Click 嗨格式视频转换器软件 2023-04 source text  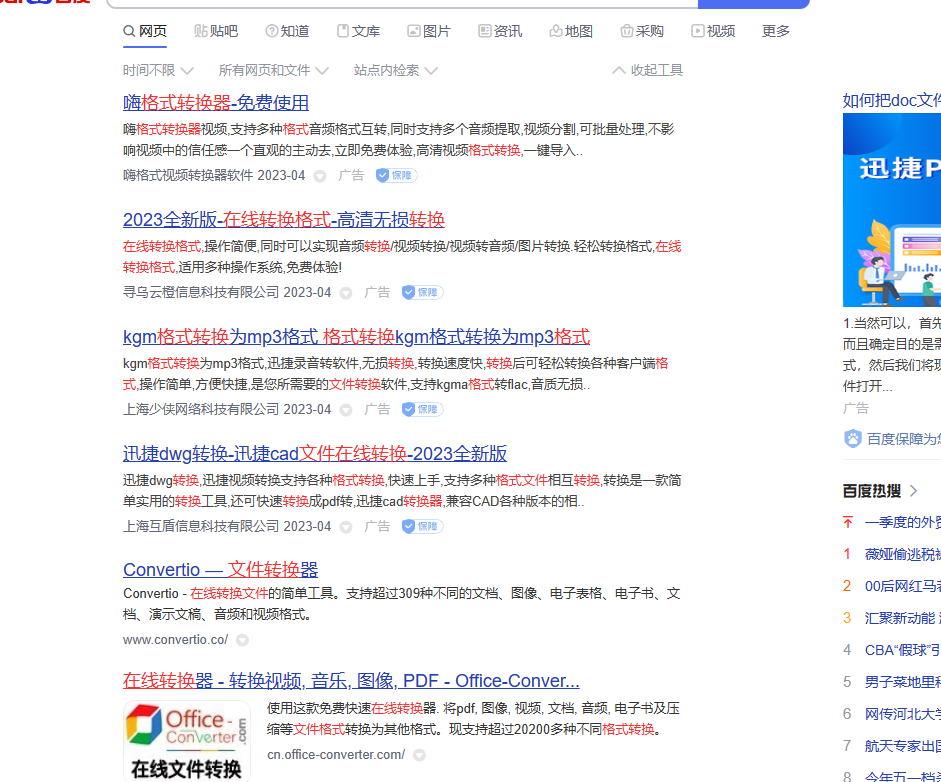(x=214, y=175)
